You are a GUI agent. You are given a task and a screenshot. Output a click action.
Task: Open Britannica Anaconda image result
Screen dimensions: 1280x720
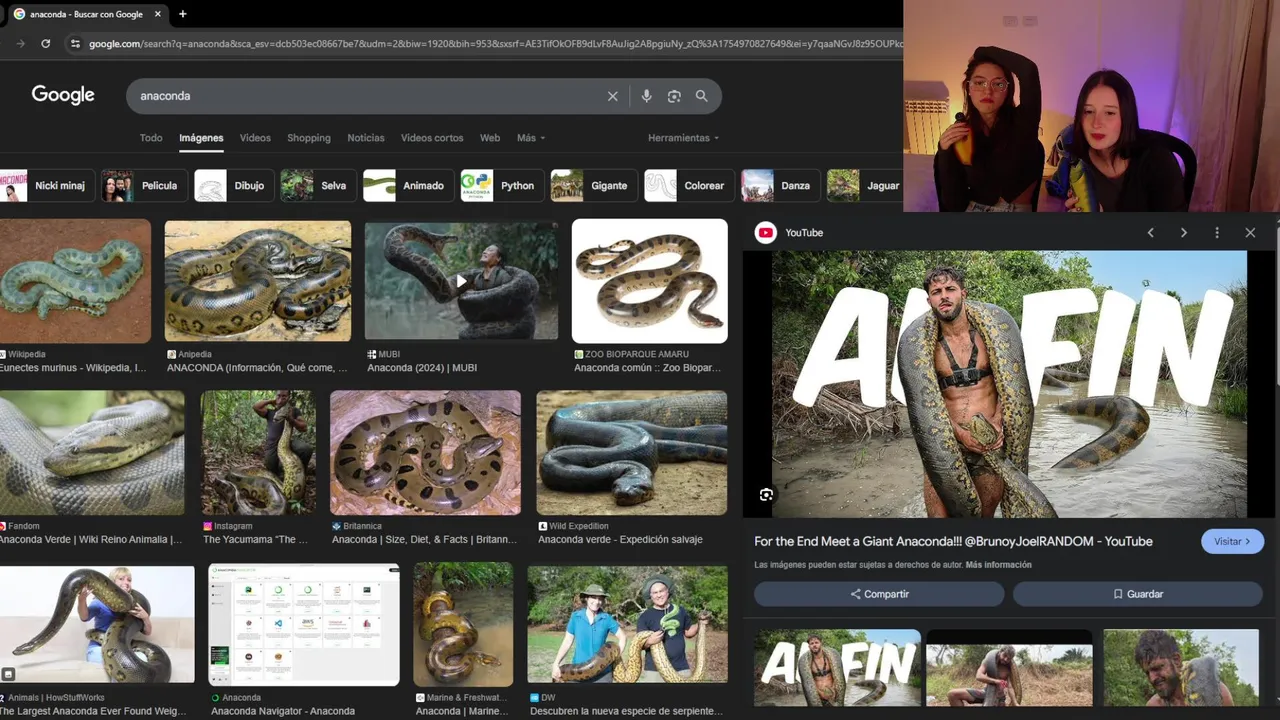coord(425,453)
